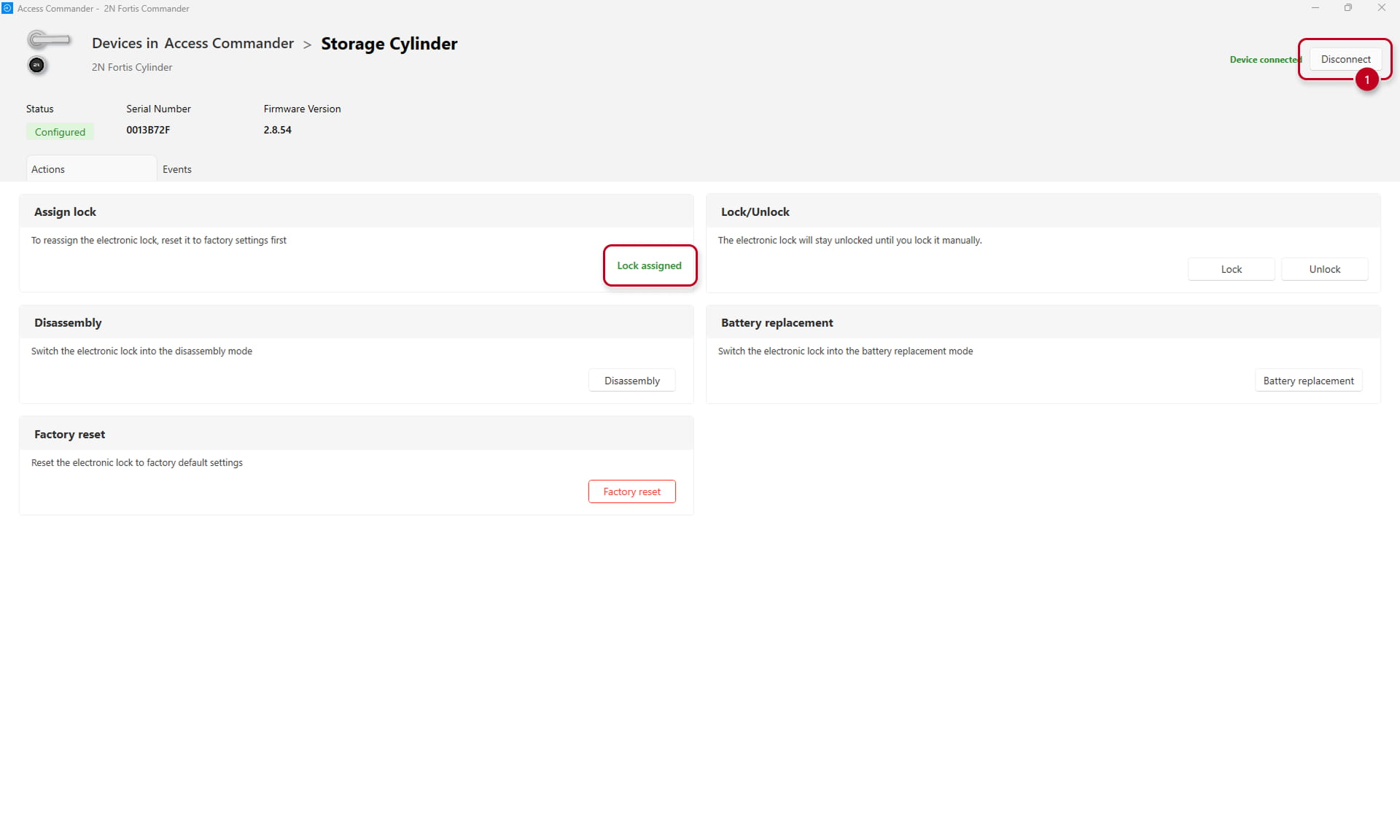Select the firmware version 2.8.54
1400x840 pixels.
click(277, 130)
